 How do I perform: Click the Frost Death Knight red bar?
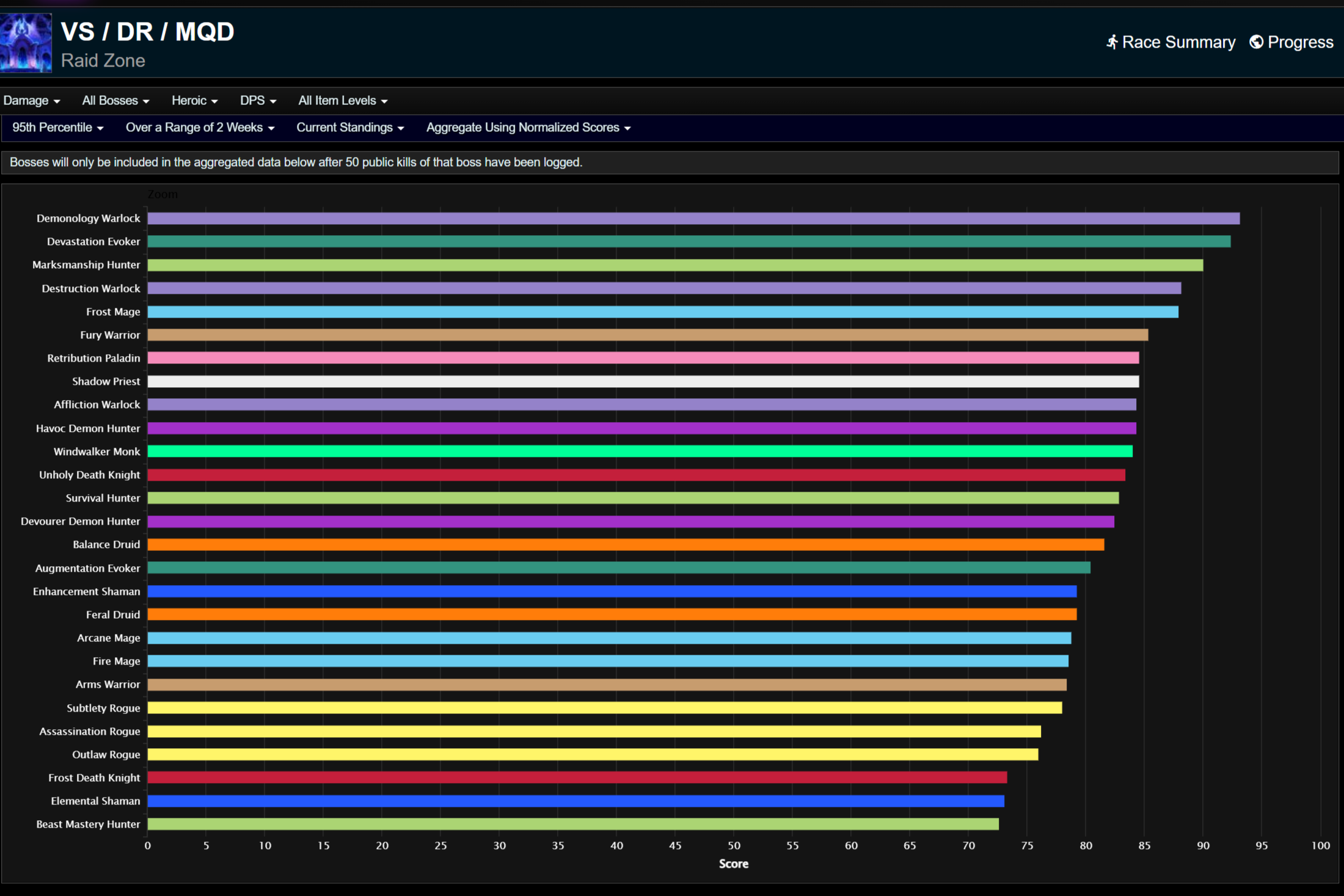point(577,778)
